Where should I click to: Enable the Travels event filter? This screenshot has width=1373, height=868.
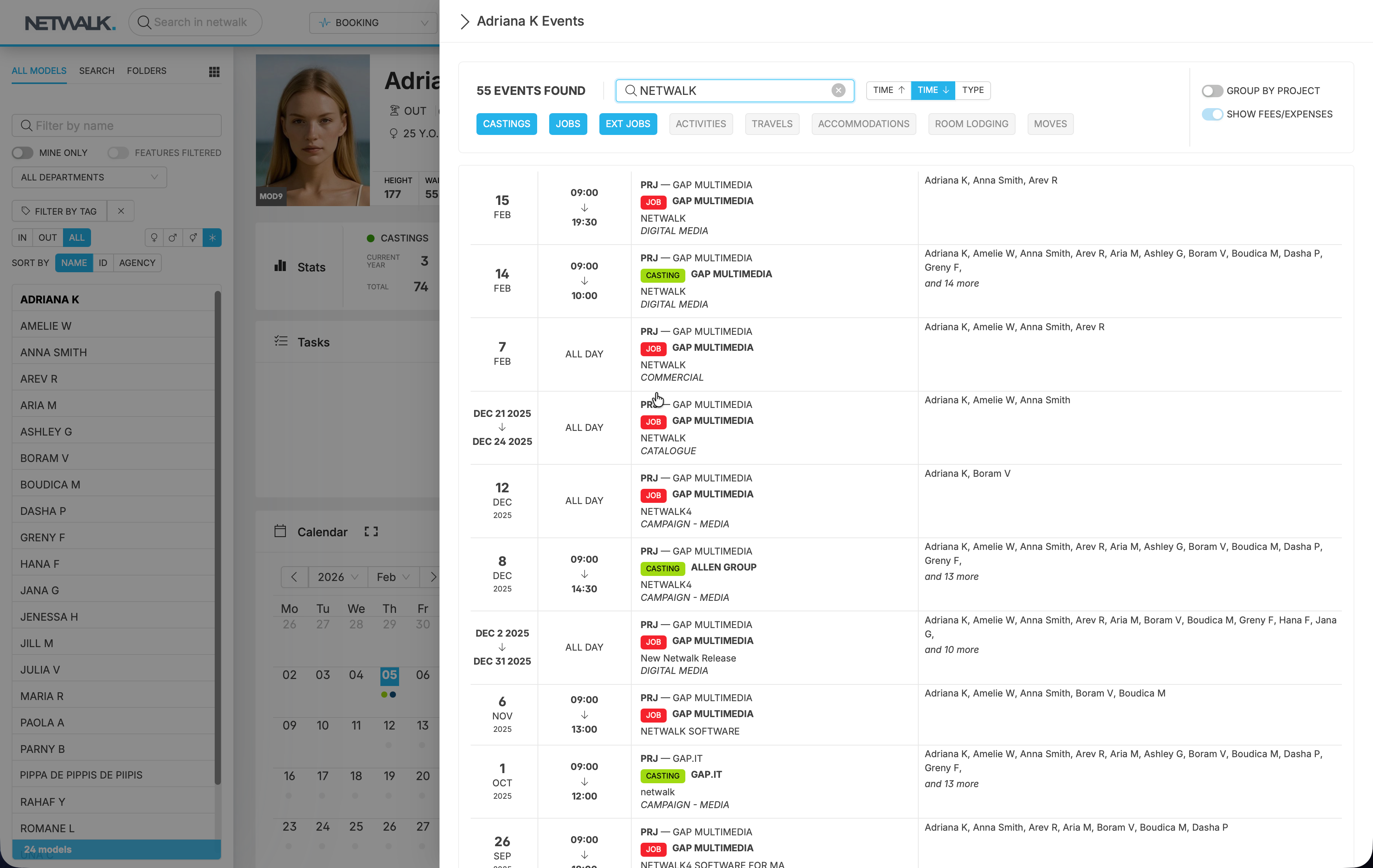771,124
